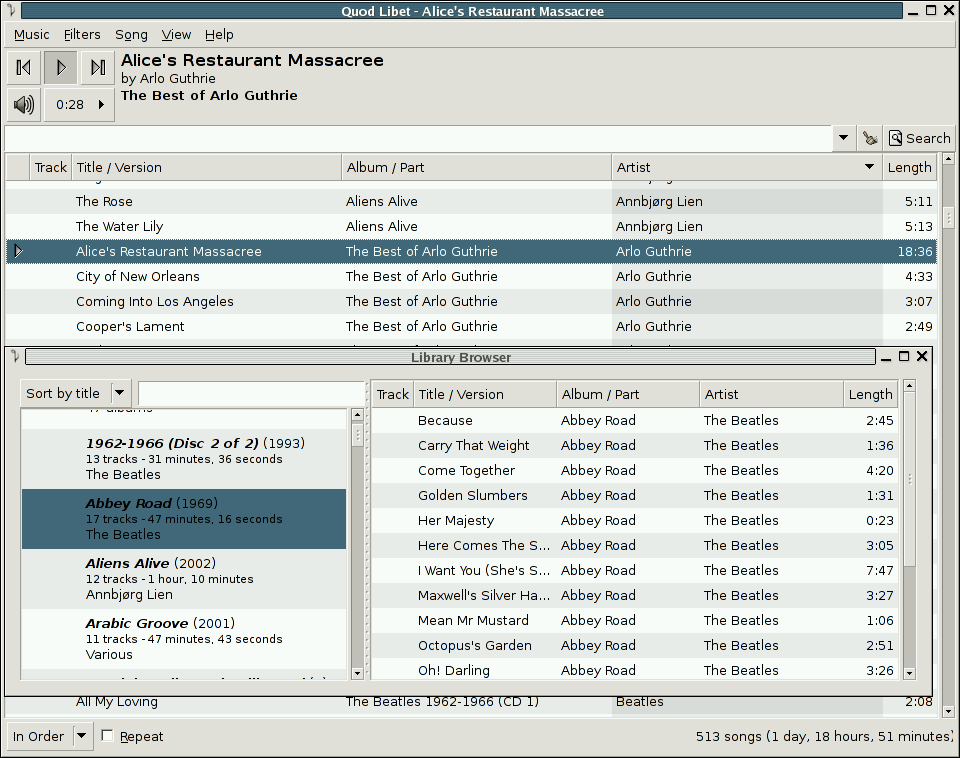This screenshot has width=960, height=758.
Task: Click the Quod Libet title bar icon
Action: (x=11, y=10)
